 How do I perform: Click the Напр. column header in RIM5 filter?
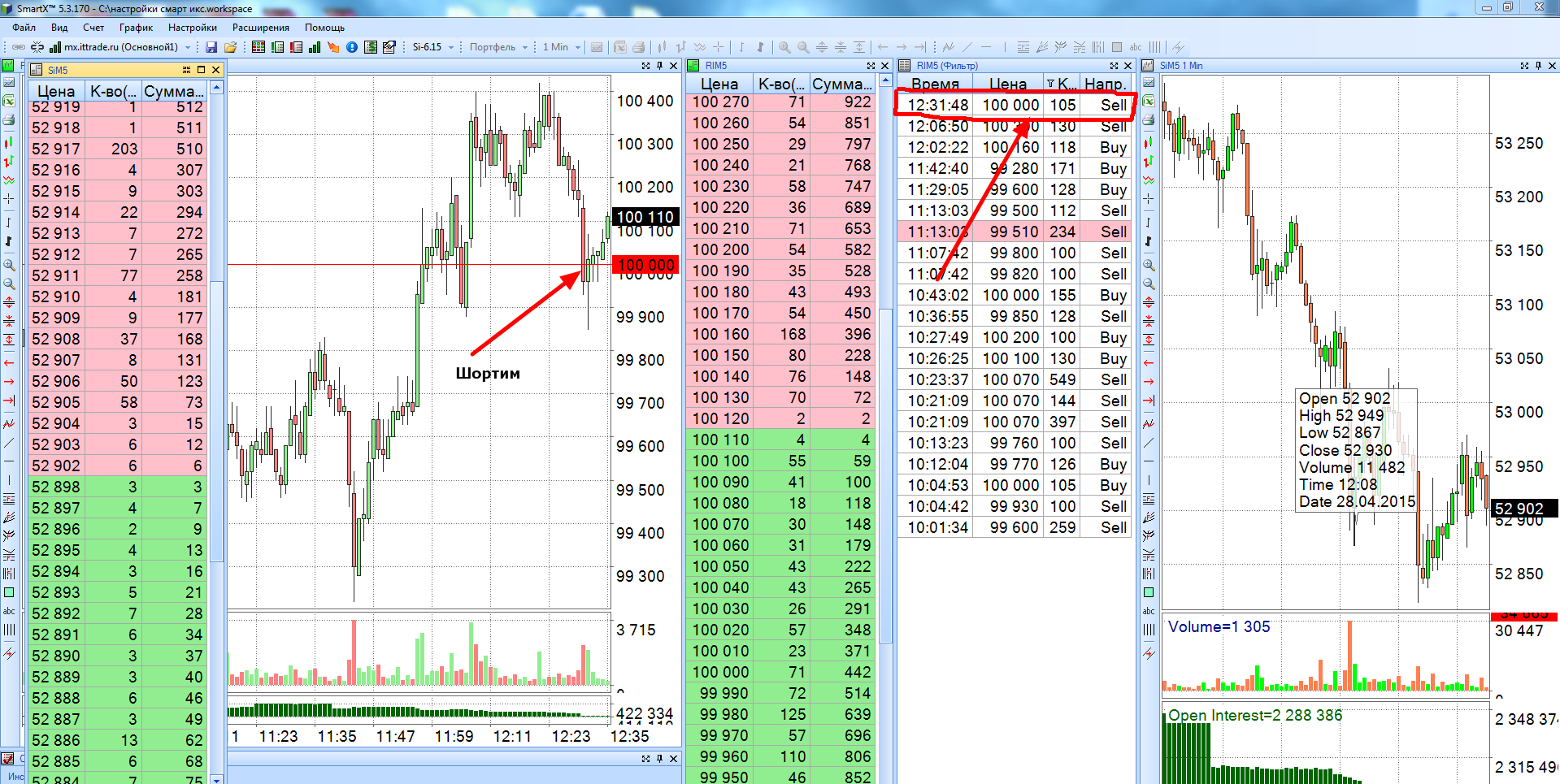[x=1106, y=84]
